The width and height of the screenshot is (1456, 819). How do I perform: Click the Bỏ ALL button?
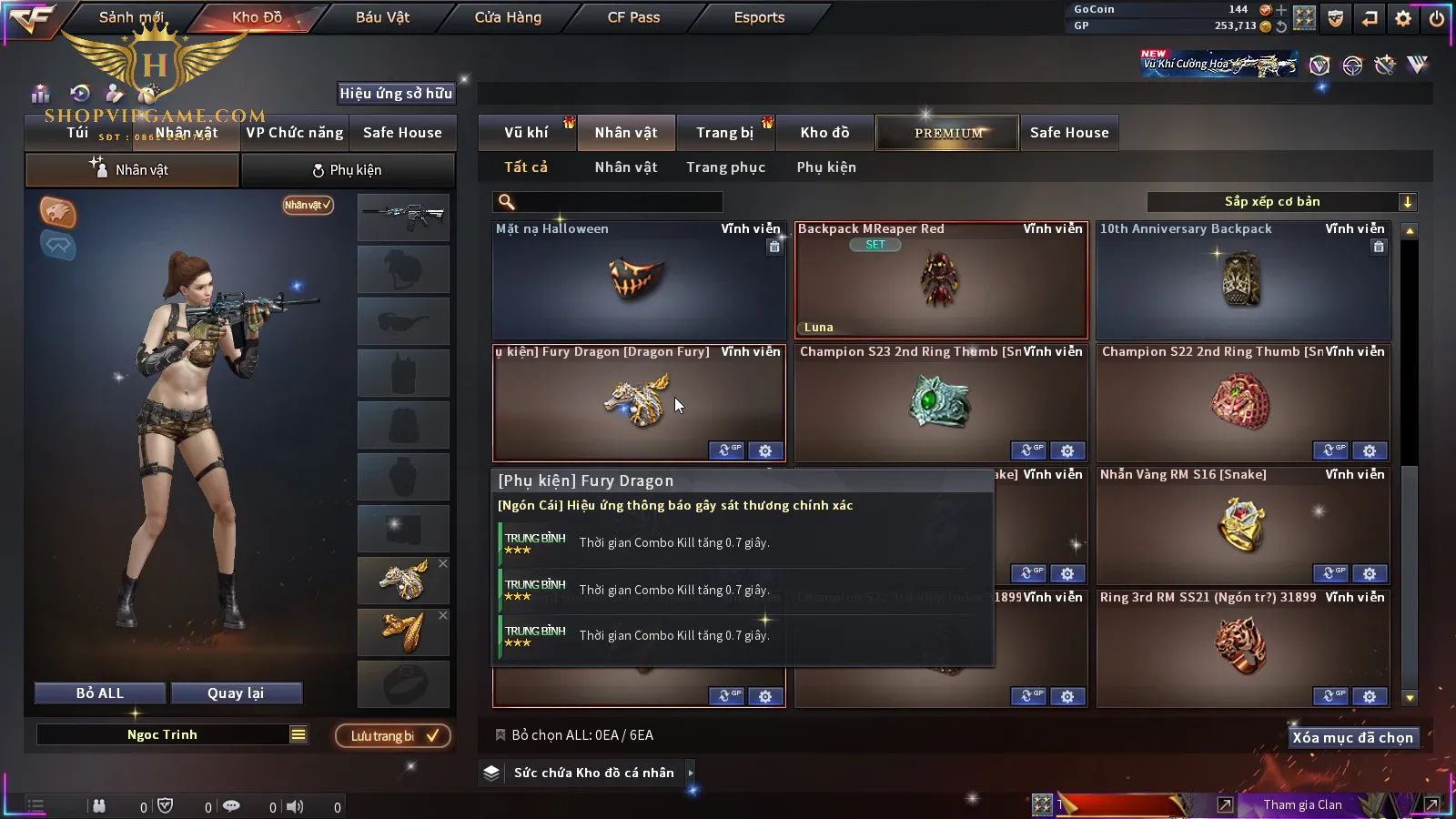point(100,693)
